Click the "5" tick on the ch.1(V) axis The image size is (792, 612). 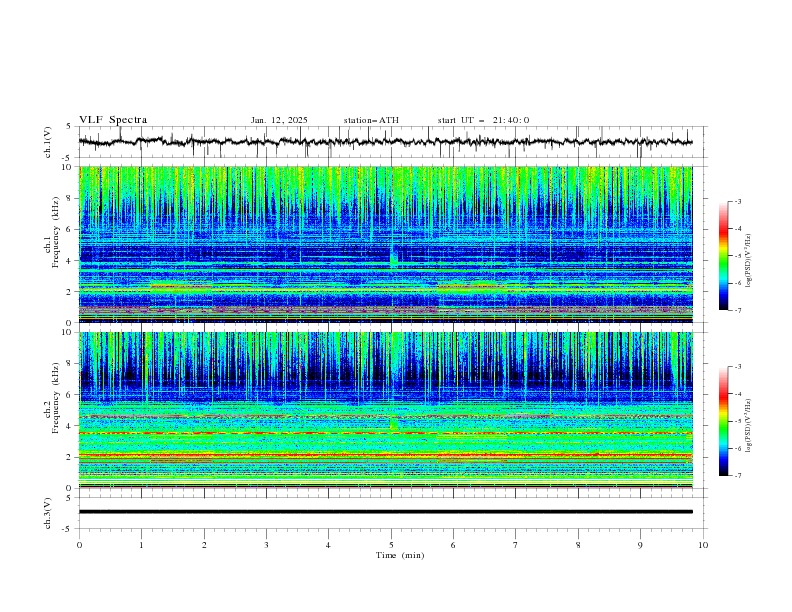[69, 127]
